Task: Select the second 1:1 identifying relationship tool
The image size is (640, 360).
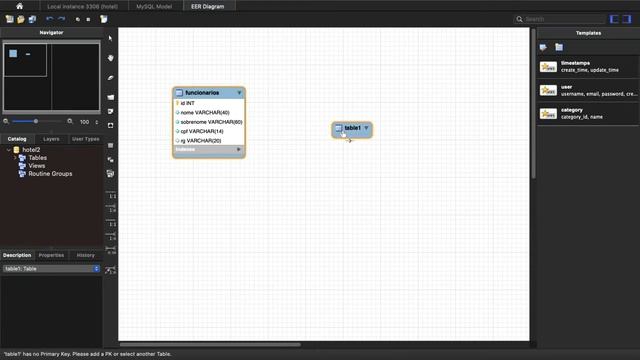Action: coord(111,222)
